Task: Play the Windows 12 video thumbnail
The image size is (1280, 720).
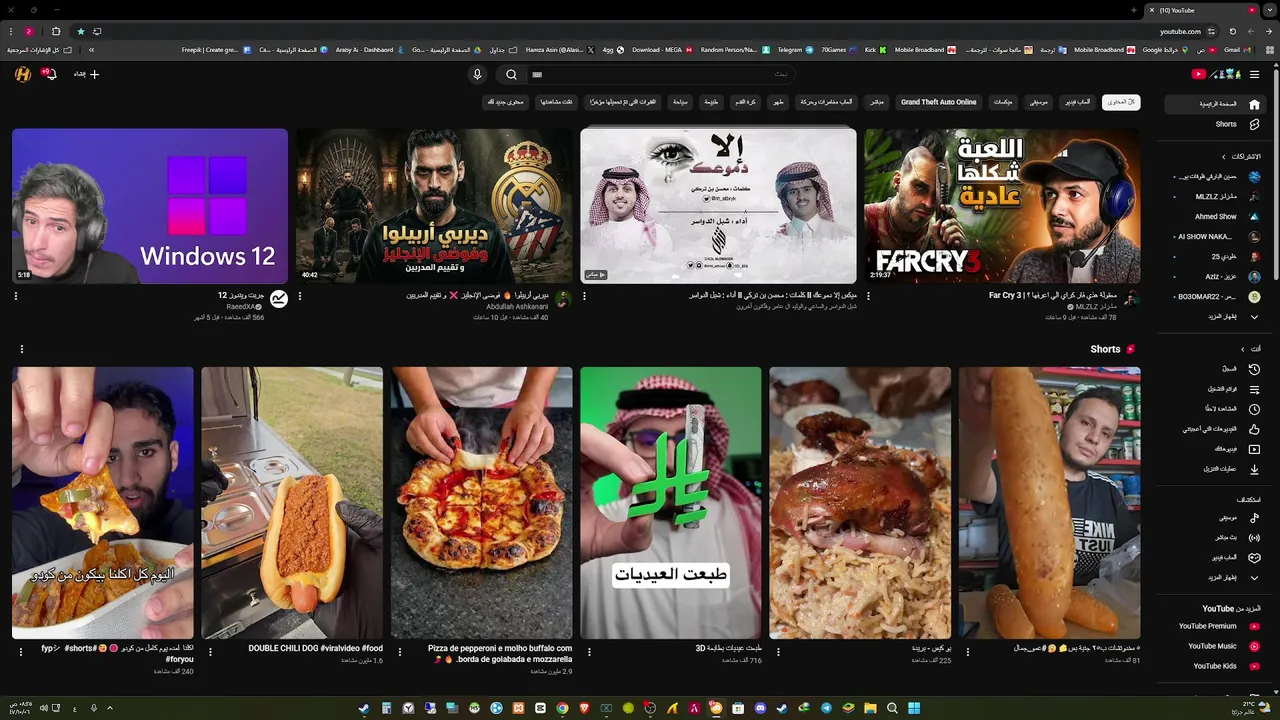Action: point(150,206)
